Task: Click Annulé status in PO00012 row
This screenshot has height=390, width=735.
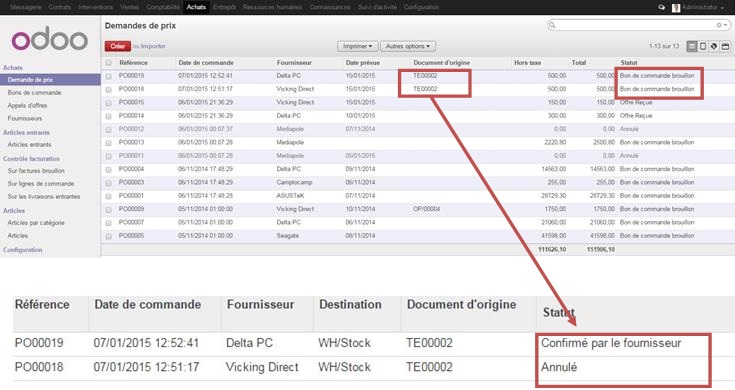Action: click(629, 129)
